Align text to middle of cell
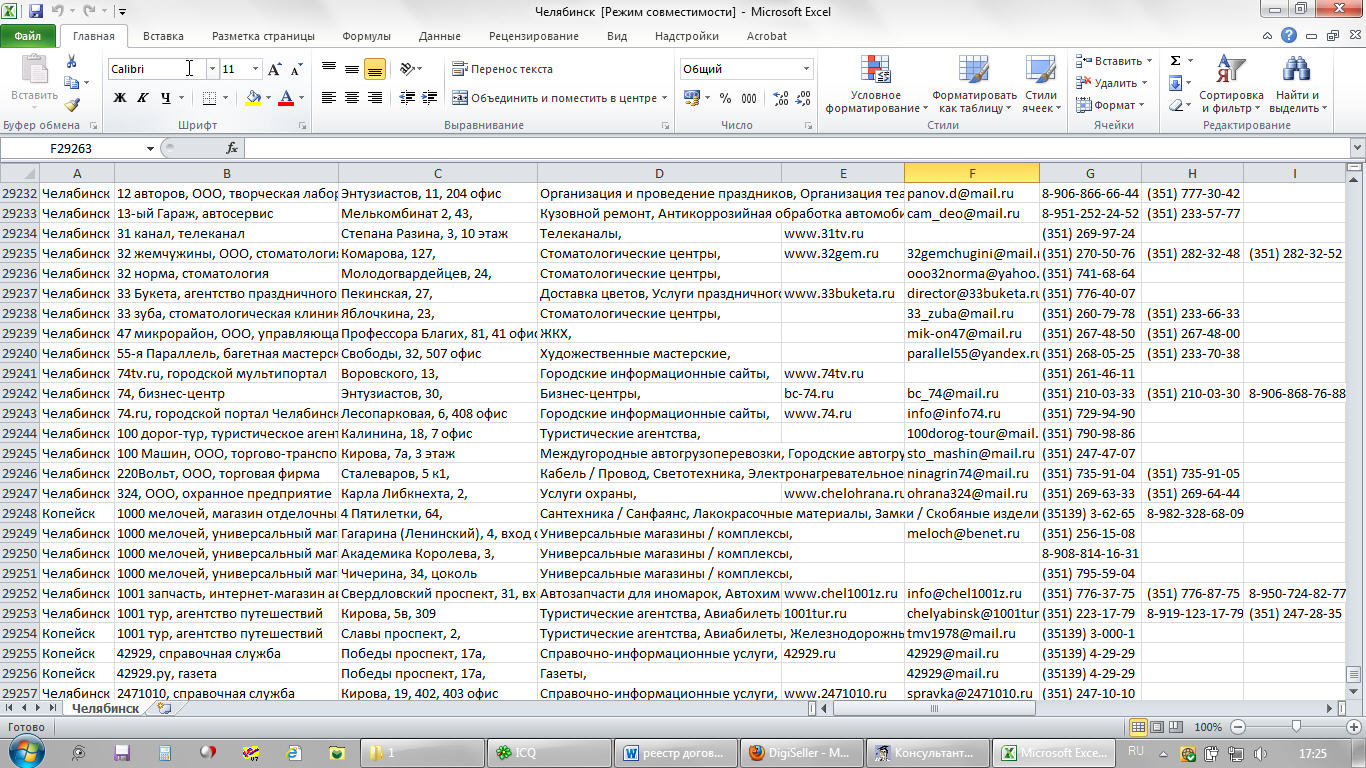Image resolution: width=1366 pixels, height=768 pixels. [352, 69]
